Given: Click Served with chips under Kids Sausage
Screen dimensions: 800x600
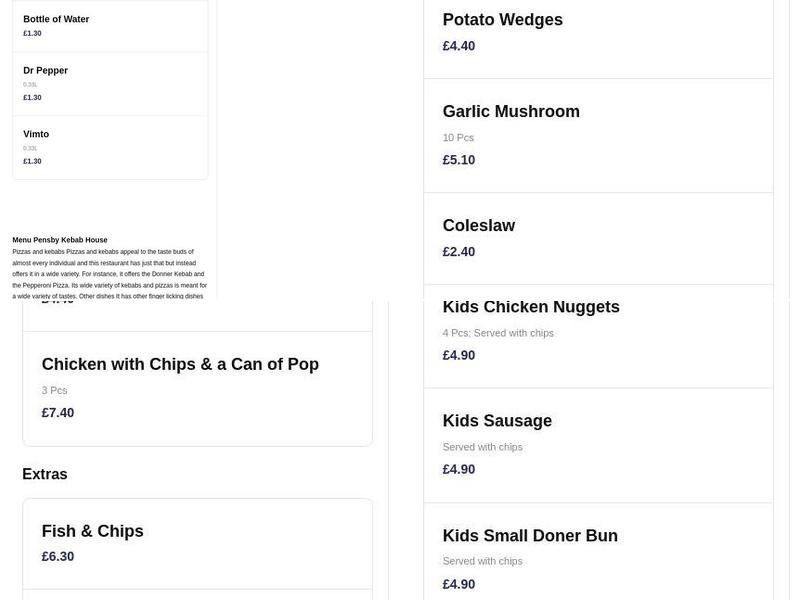Looking at the screenshot, I should pos(483,446).
